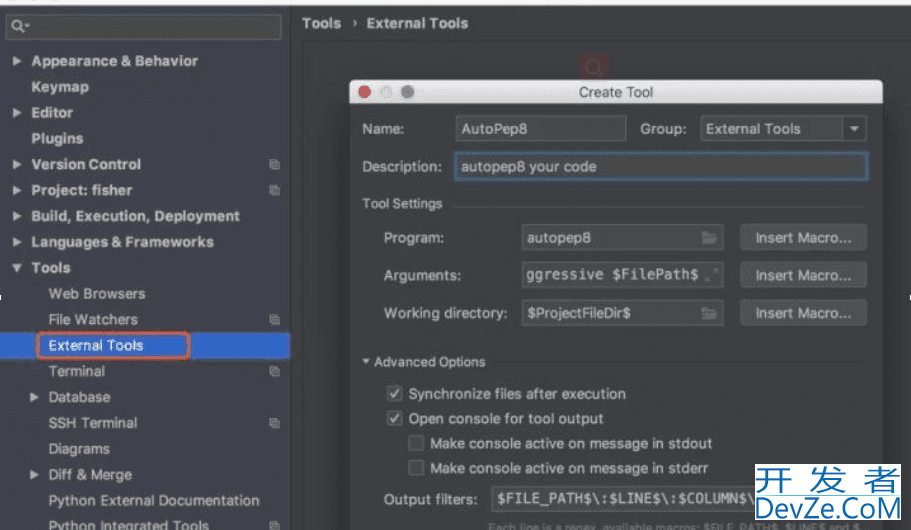Click the Working directory field with $ProjectFileDir$
The height and width of the screenshot is (530, 911).
622,313
